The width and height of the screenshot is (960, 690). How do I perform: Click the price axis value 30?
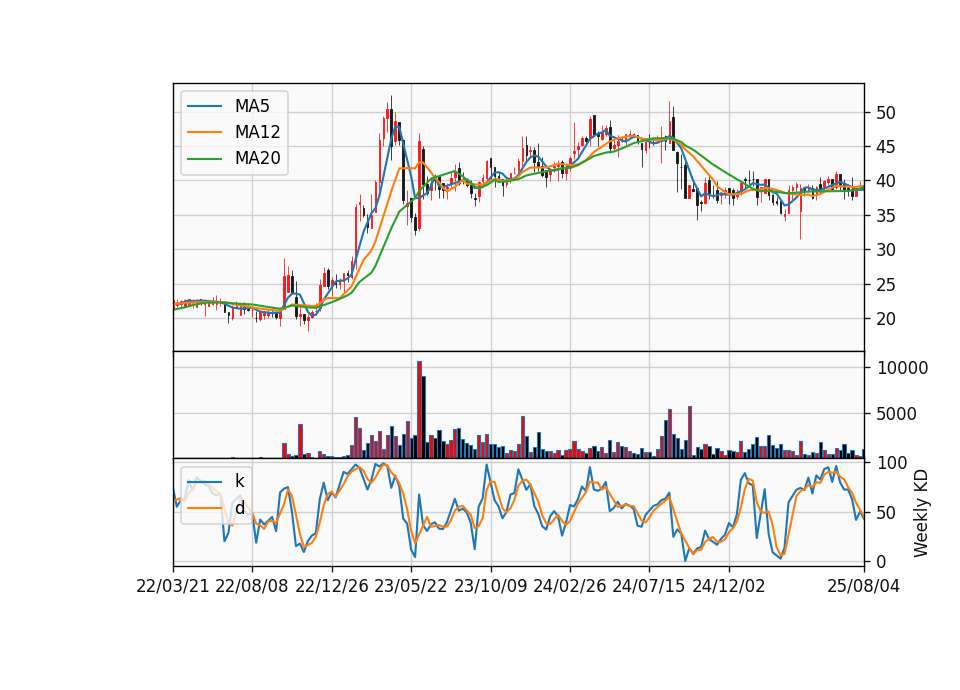pyautogui.click(x=886, y=250)
